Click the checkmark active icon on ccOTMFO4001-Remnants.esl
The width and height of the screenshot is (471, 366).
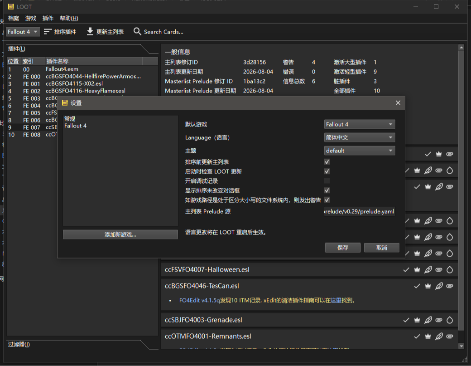pos(417,336)
